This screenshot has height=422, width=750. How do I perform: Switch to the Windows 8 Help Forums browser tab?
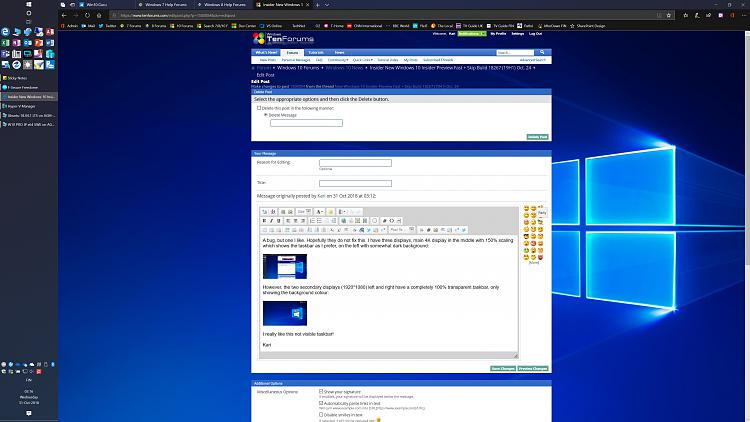pos(224,5)
